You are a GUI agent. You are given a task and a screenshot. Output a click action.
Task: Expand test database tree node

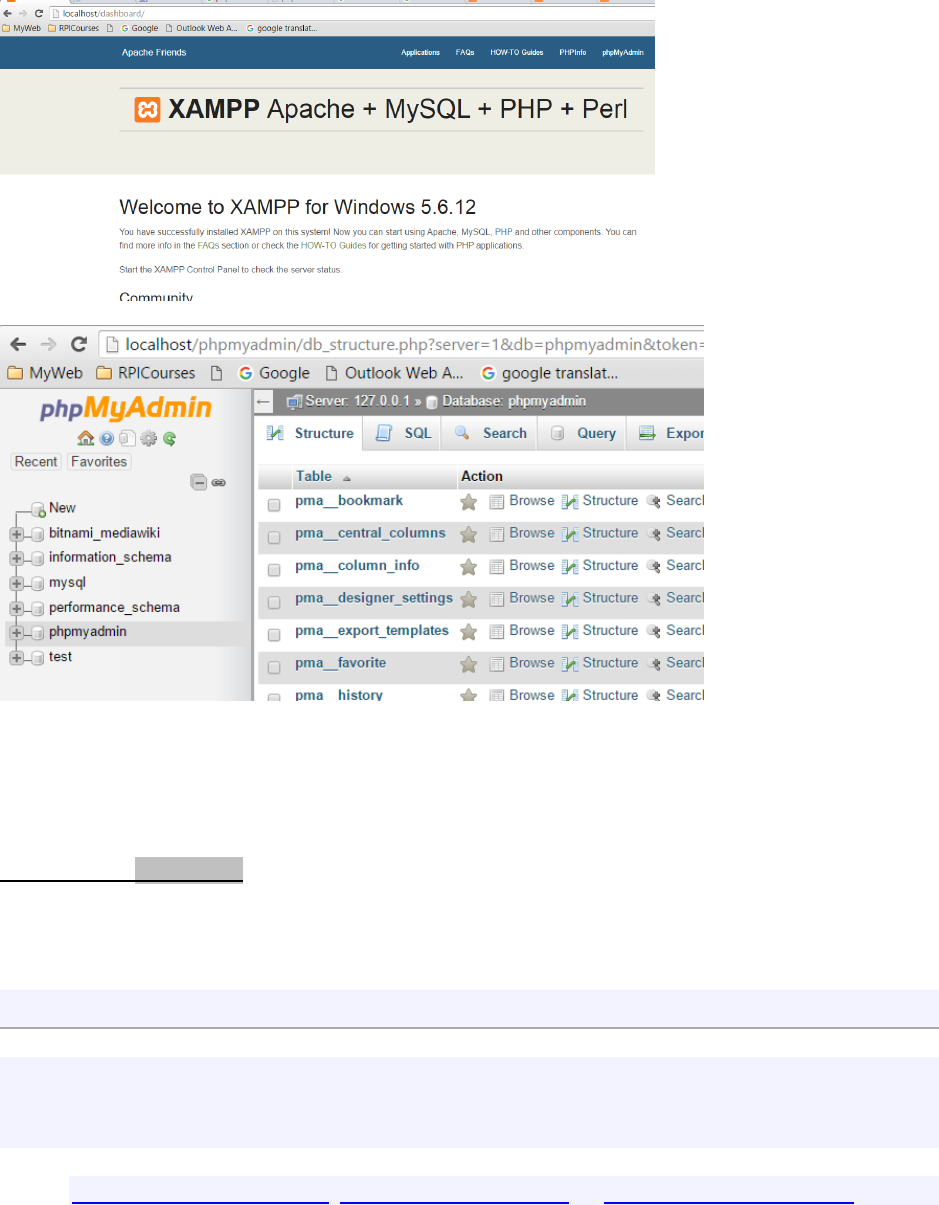[x=16, y=657]
